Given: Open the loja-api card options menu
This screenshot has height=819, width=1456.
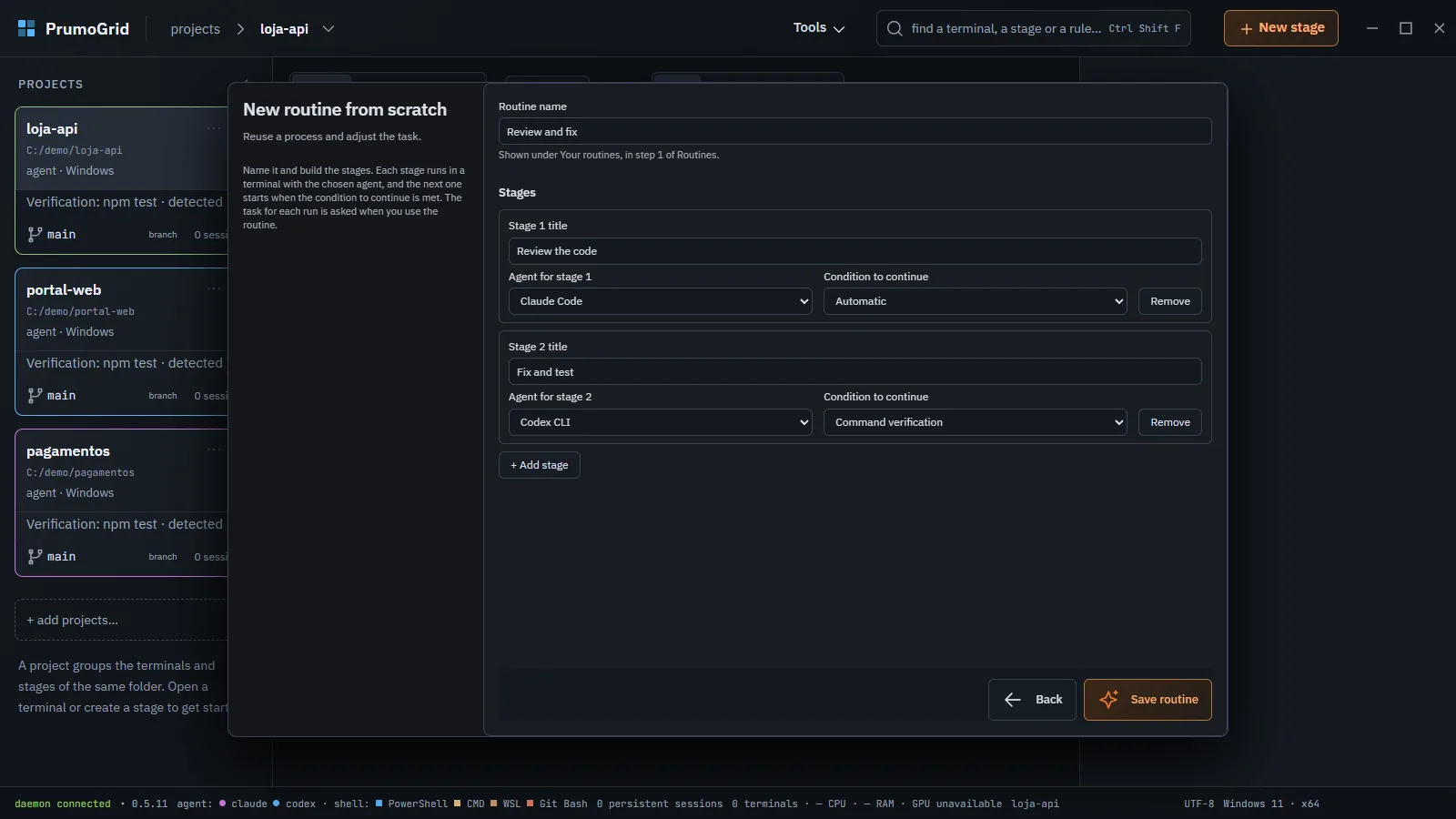Looking at the screenshot, I should tap(214, 128).
